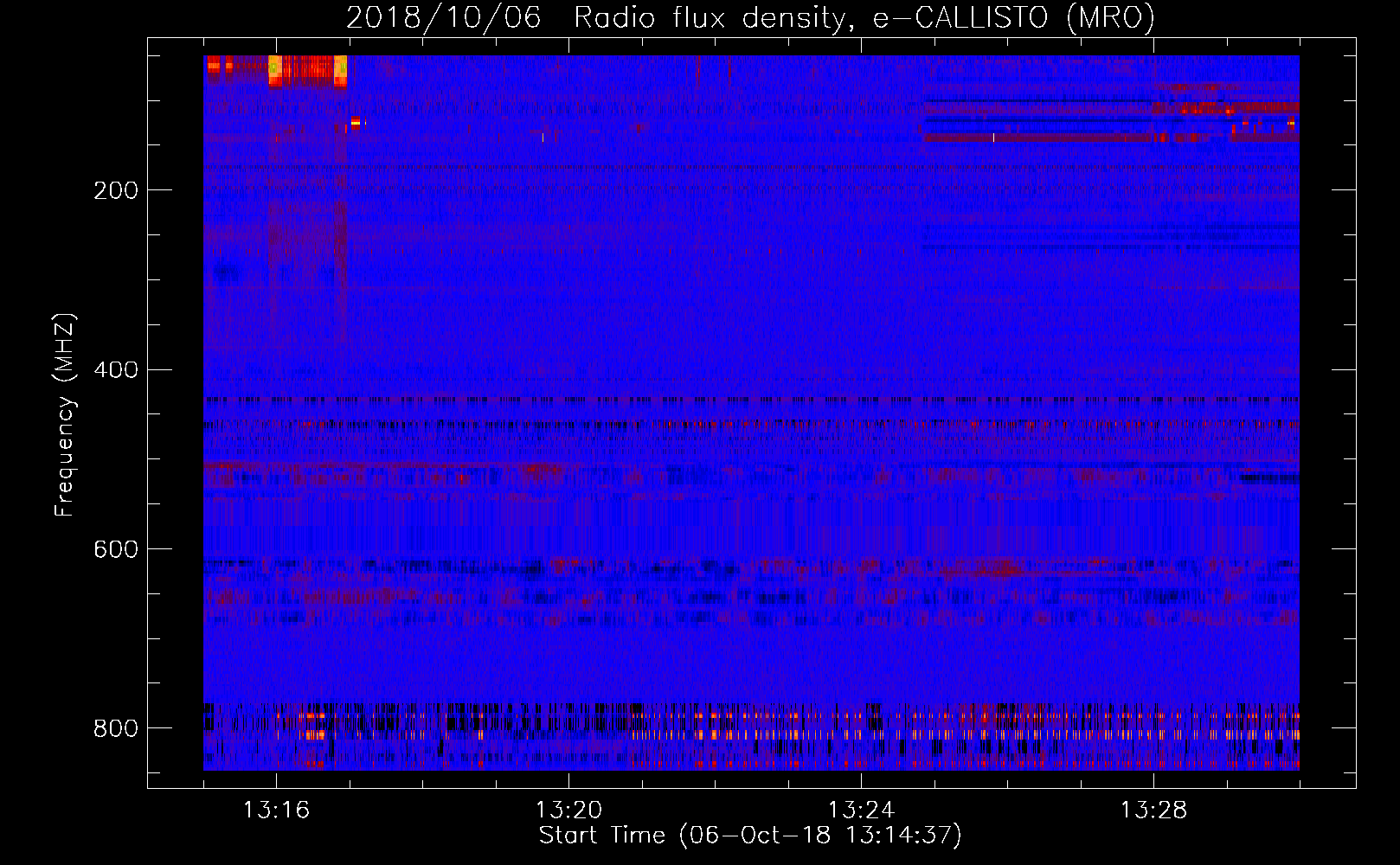Click the 600 frequency tick label
Image resolution: width=1400 pixels, height=865 pixels.
pos(116,550)
